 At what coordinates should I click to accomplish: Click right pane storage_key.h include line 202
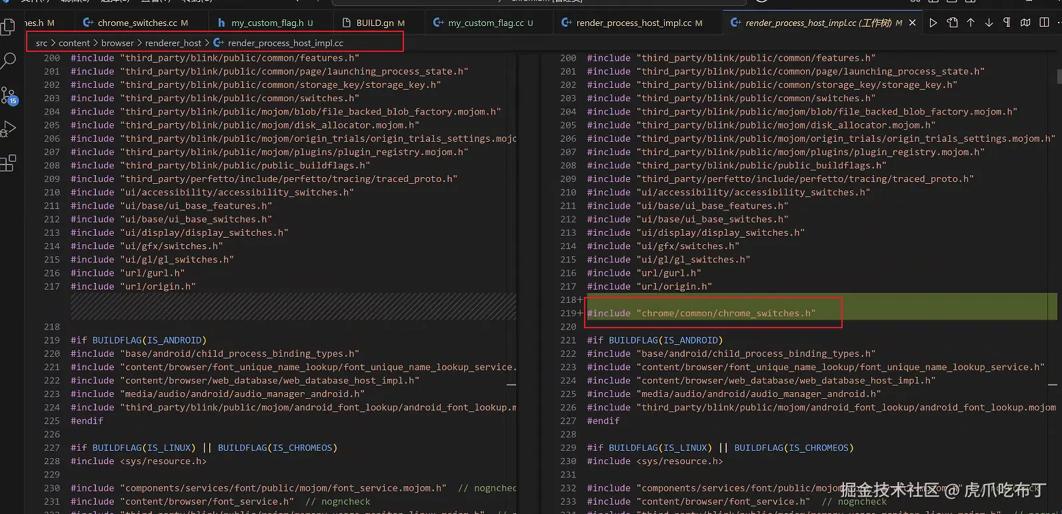click(771, 85)
